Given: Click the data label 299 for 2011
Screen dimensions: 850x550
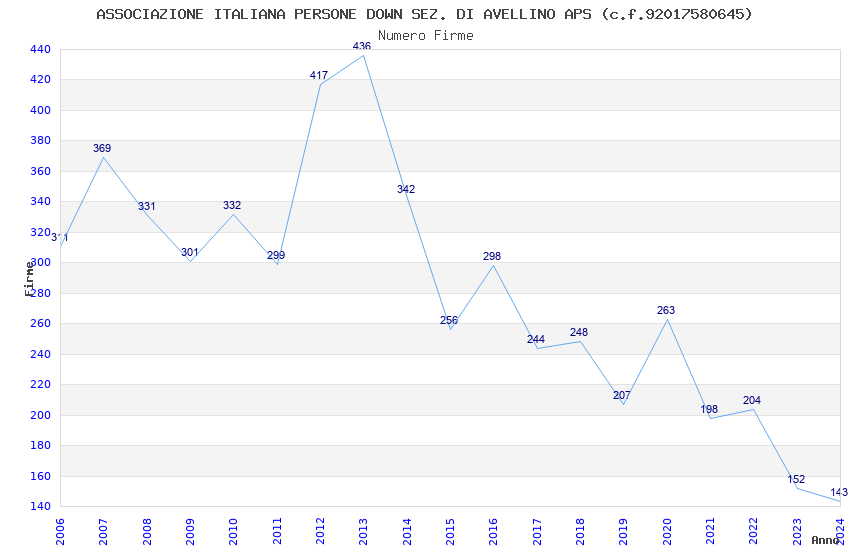Looking at the screenshot, I should coord(276,255).
